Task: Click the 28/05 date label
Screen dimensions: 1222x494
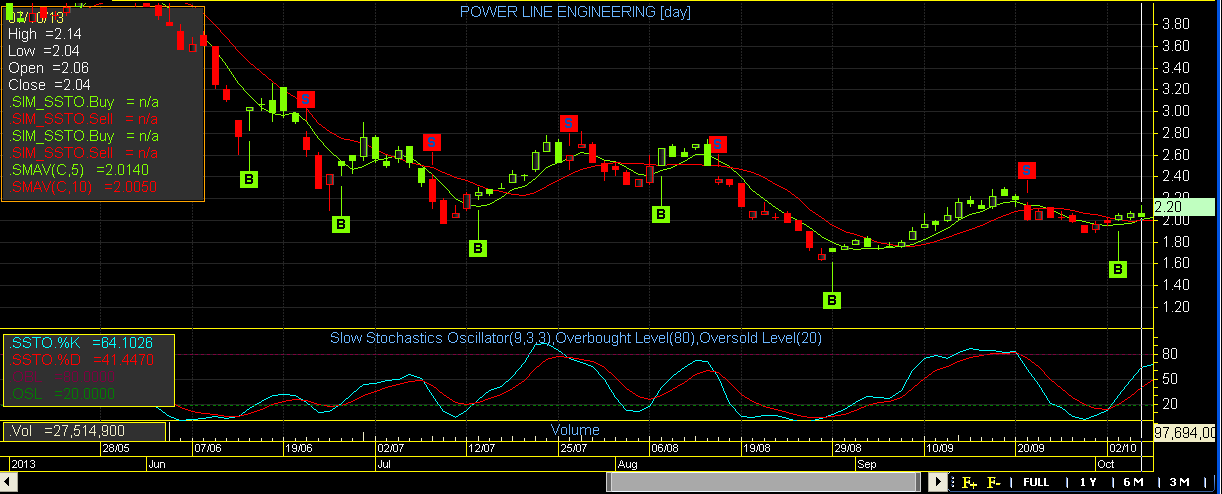Action: click(117, 451)
